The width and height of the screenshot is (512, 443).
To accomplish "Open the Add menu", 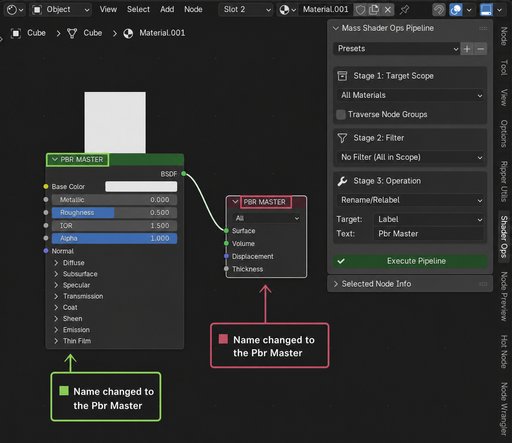I will [167, 9].
